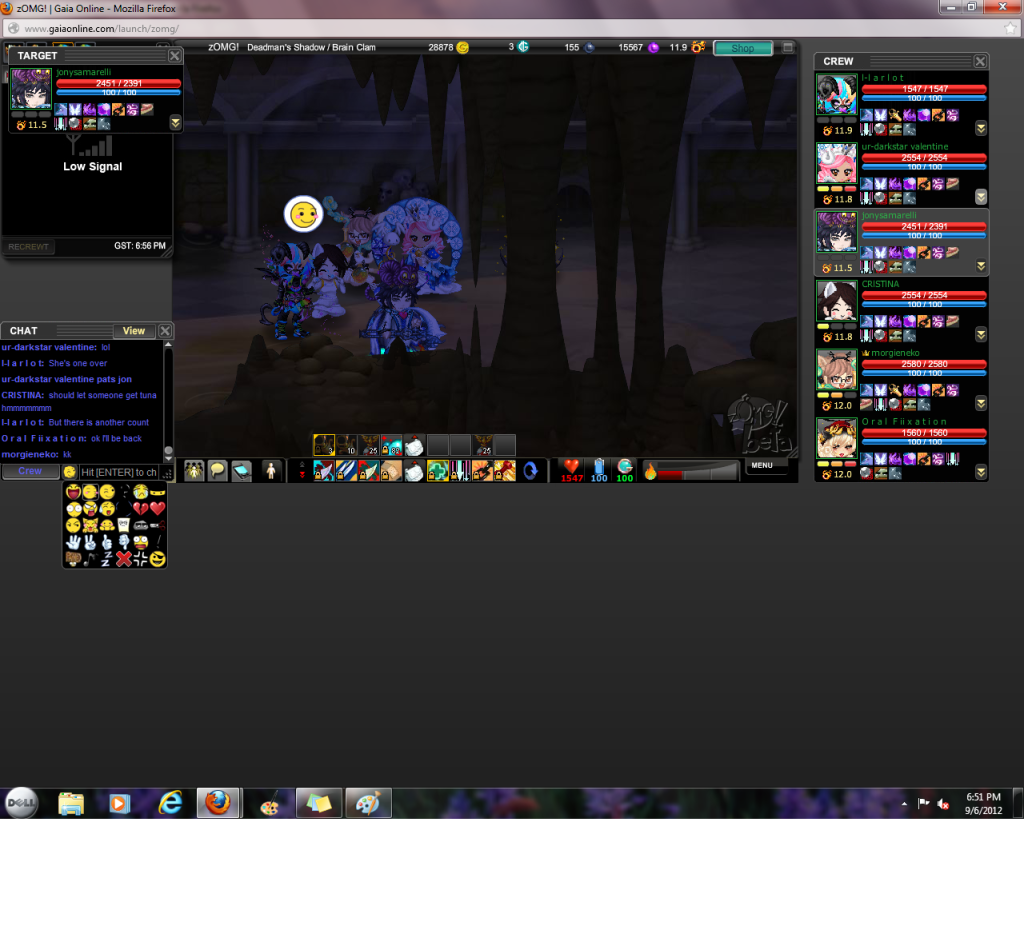Click the gold coin icon beside 28878
The height and width of the screenshot is (934, 1024).
[462, 47]
